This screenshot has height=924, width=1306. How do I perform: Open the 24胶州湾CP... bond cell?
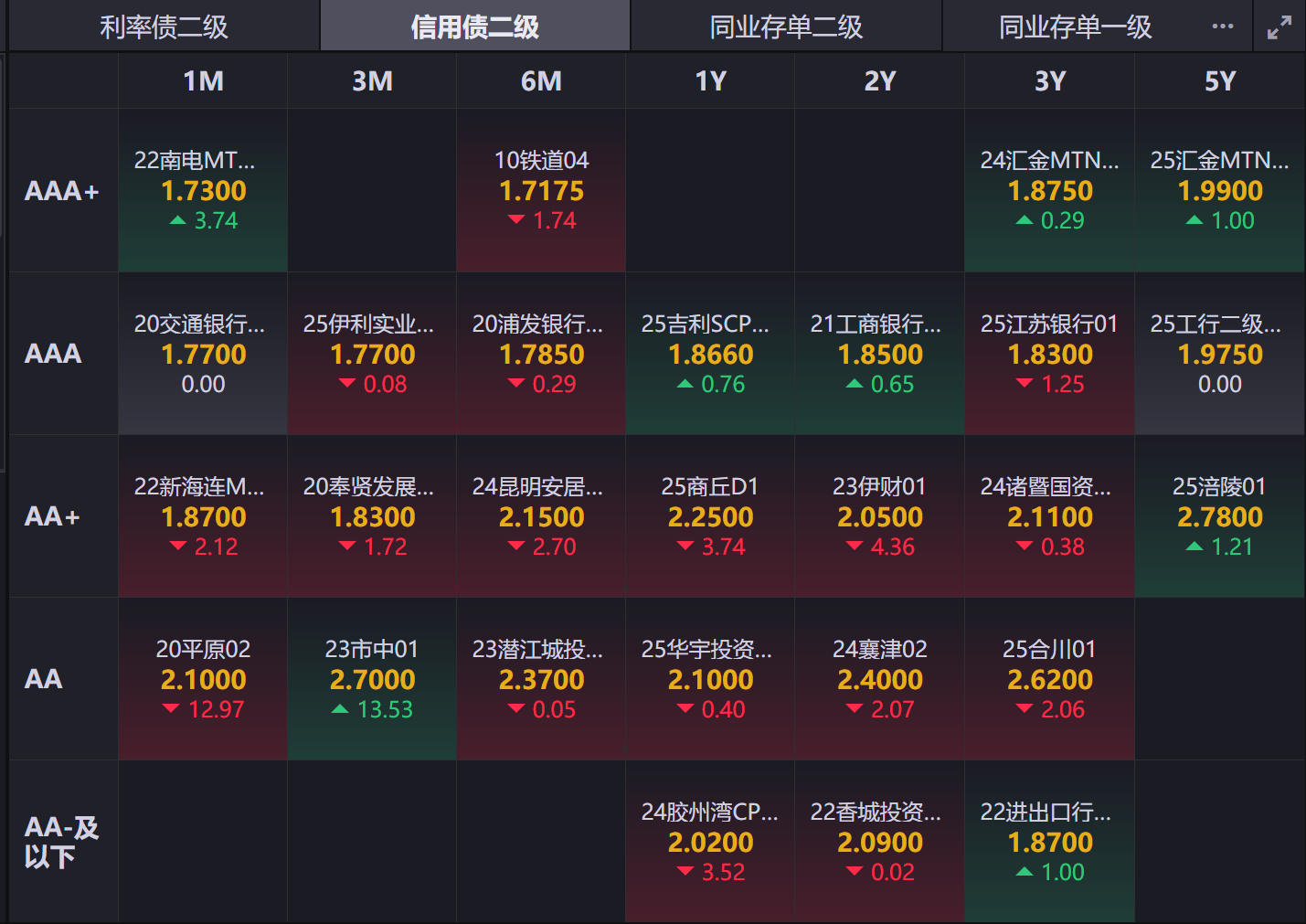coord(710,842)
